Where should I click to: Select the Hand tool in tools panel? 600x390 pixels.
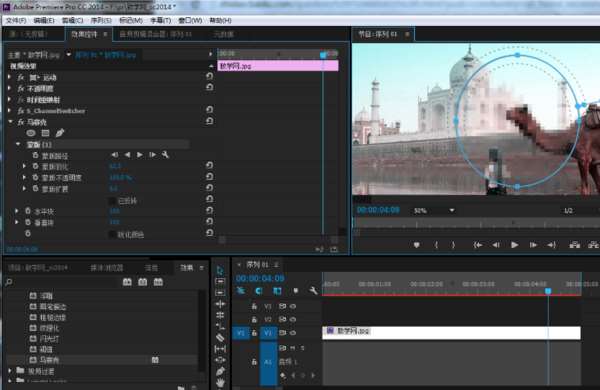point(220,382)
